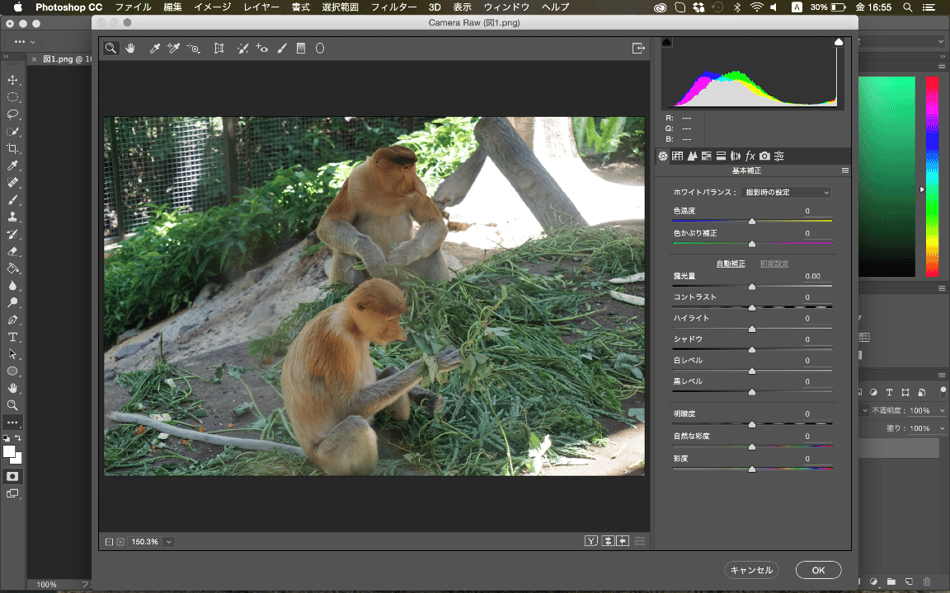Open the zoom level dropdown
Viewport: 950px width, 593px height.
coord(169,541)
